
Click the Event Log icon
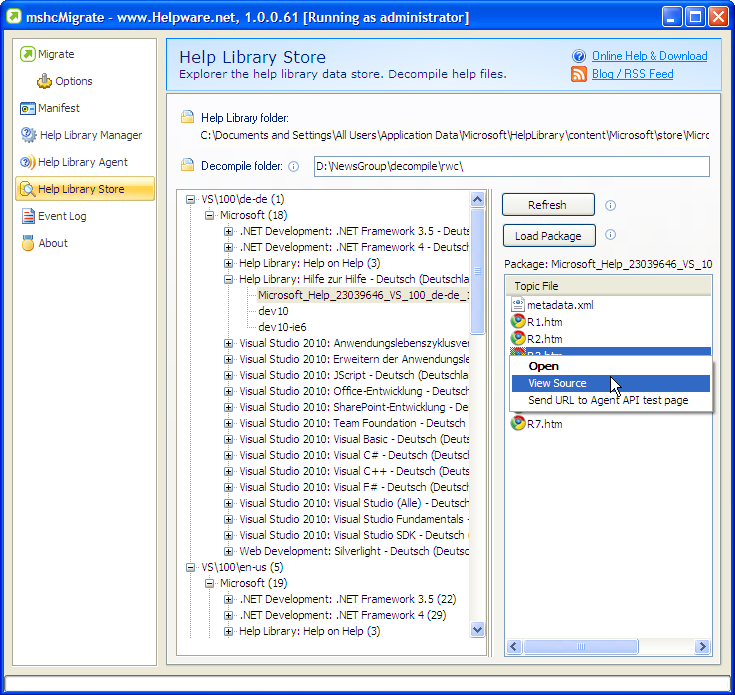28,216
